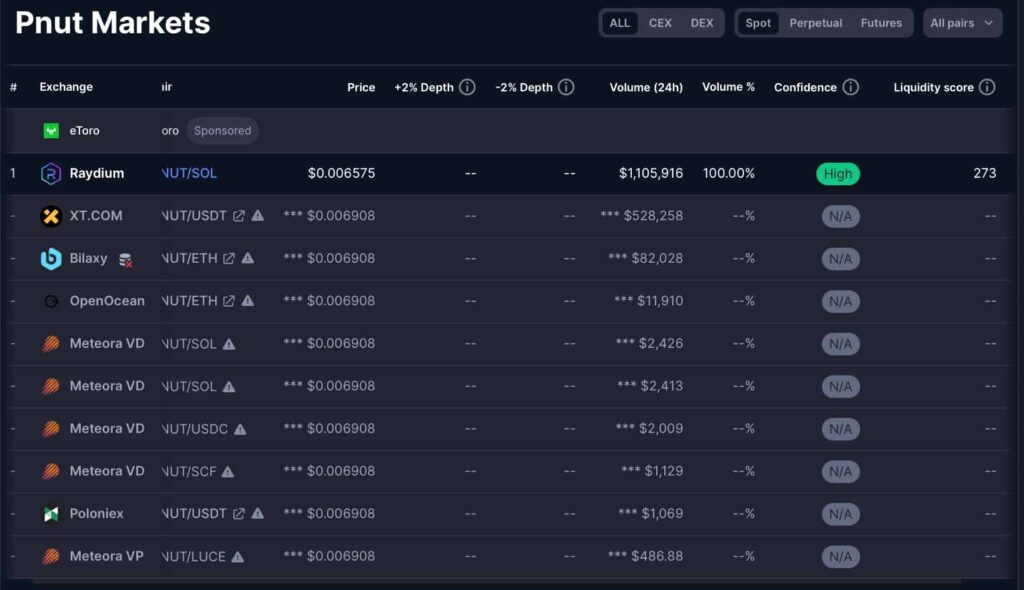The width and height of the screenshot is (1024, 590).
Task: Click the XT.COM exchange logo icon
Action: (51, 216)
